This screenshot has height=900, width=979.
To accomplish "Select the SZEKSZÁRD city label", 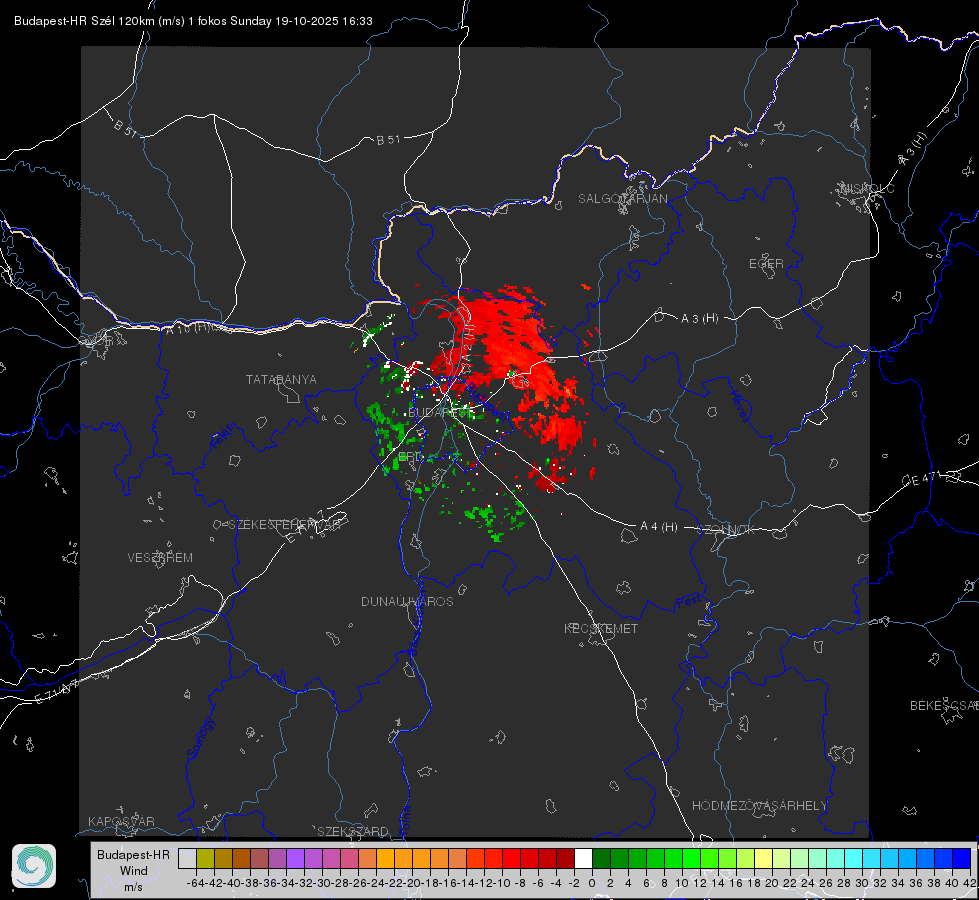I will click(x=353, y=831).
